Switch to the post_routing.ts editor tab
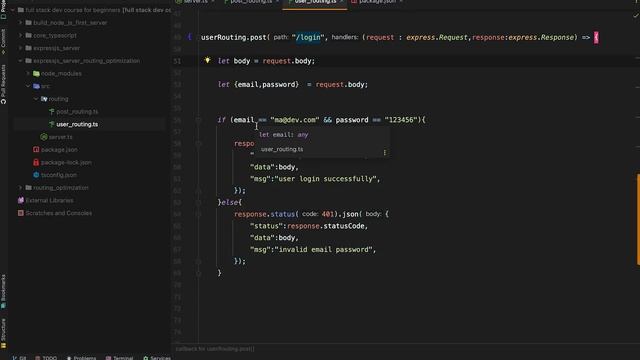This screenshot has height=360, width=640. click(251, 2)
